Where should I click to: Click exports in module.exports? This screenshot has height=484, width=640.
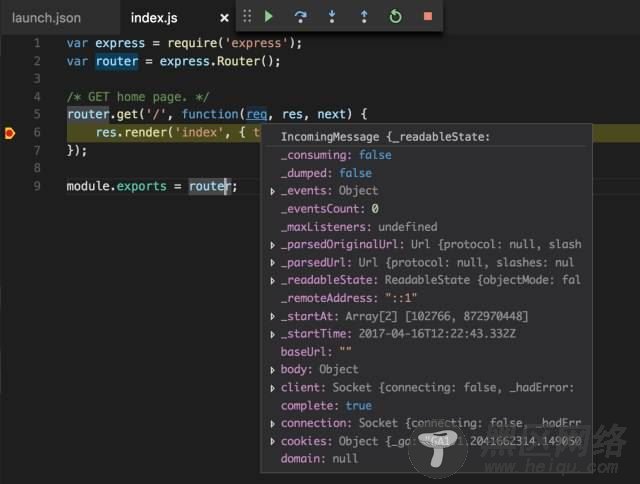(x=142, y=186)
